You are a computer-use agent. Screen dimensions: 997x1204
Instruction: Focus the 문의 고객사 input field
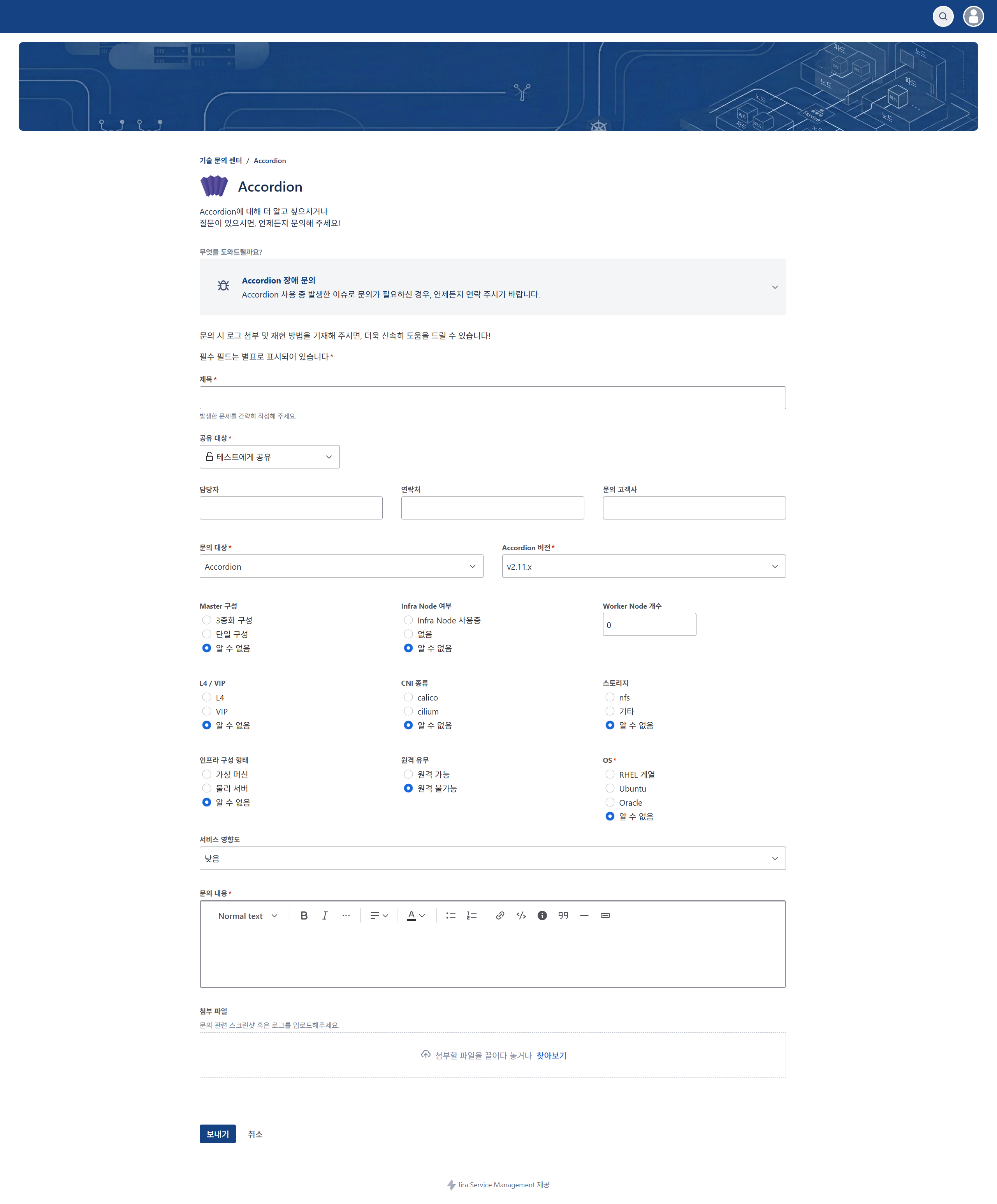(x=694, y=508)
